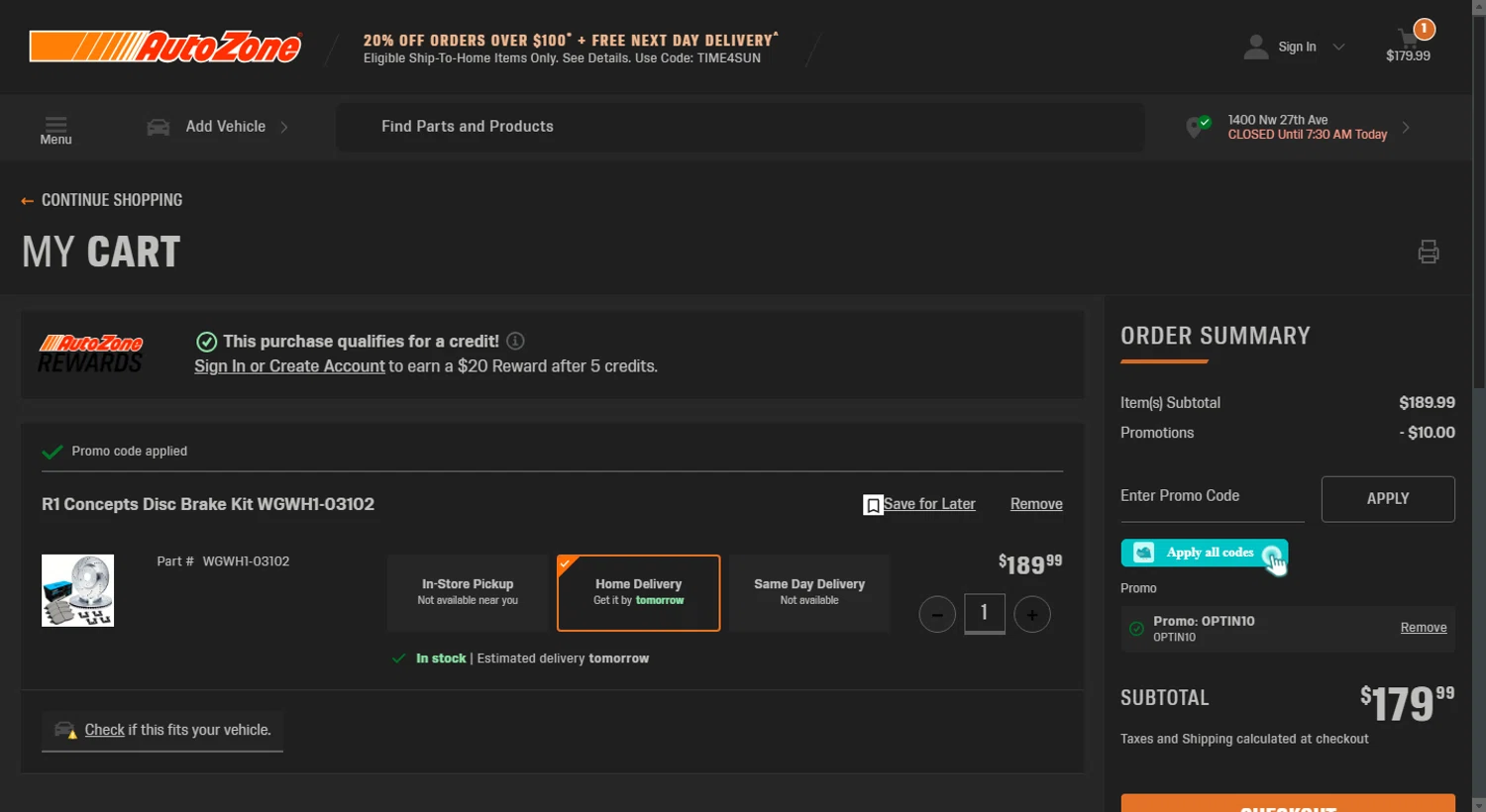Open rewards credit info icon
The height and width of the screenshot is (812, 1486).
click(515, 341)
